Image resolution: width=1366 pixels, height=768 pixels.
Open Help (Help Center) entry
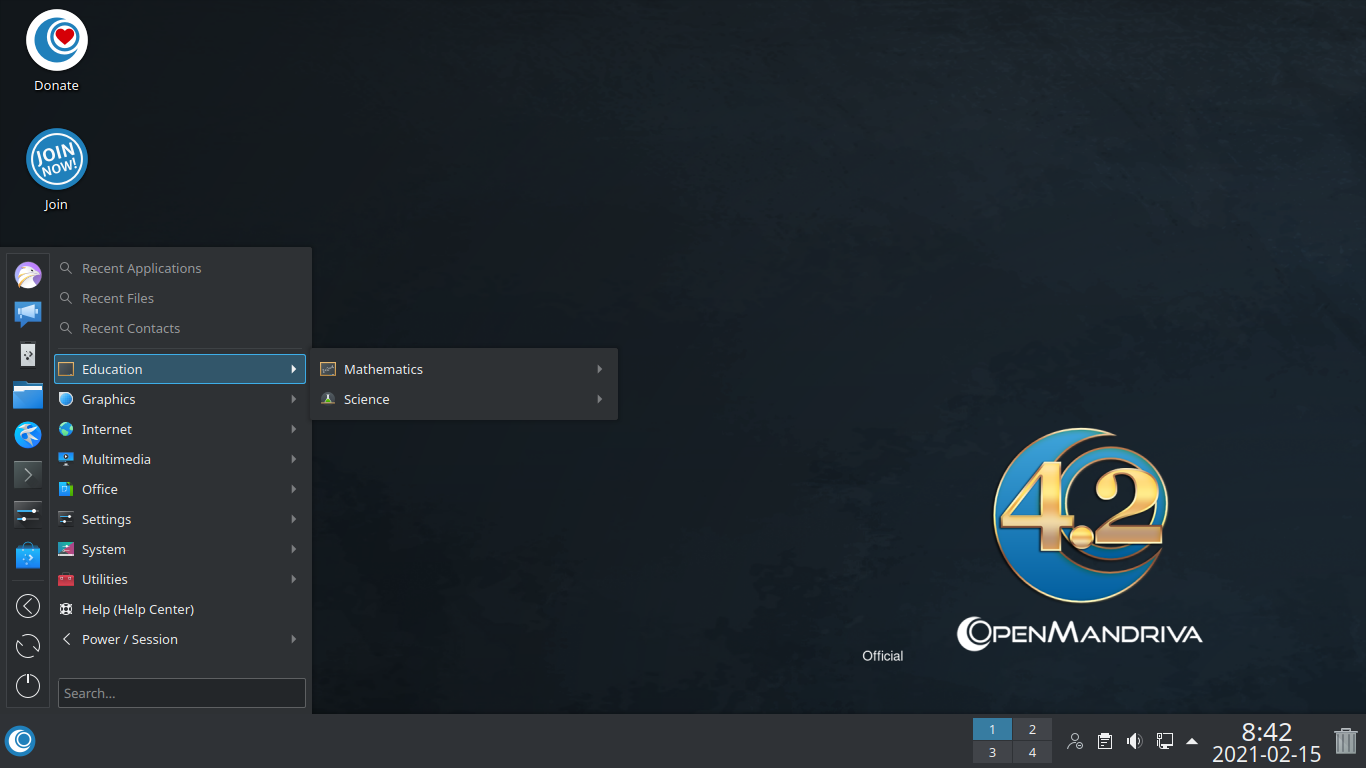180,609
